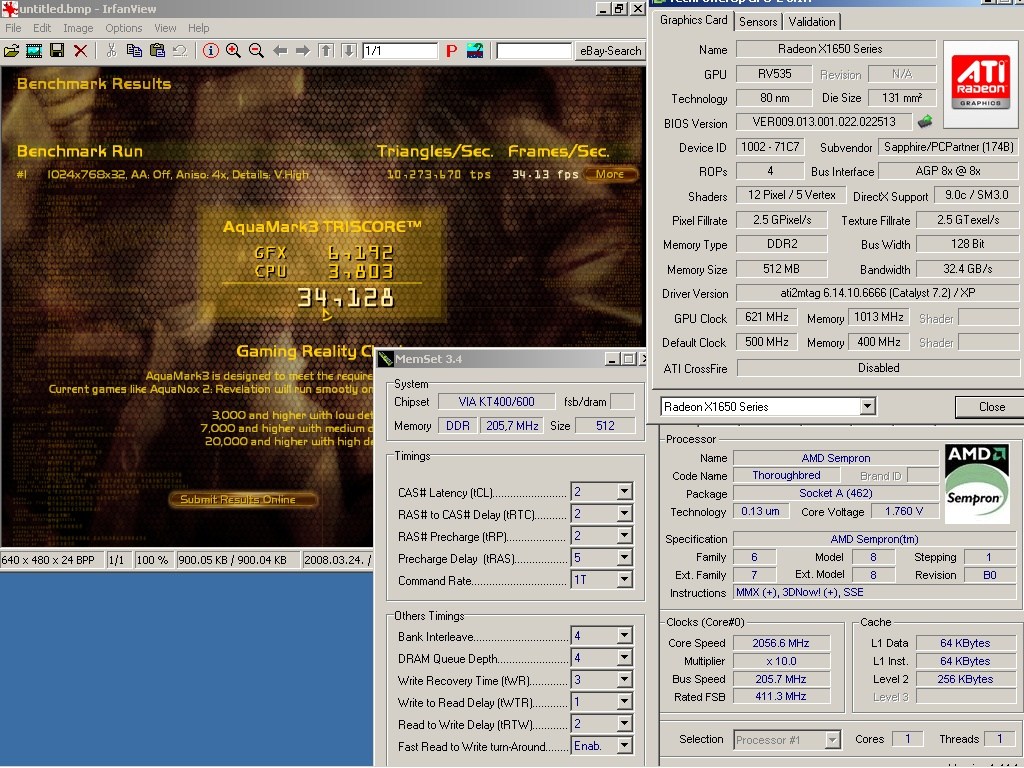Click the 205,7 MHz memory frequency value
Screen dimensions: 1024x768
(x=512, y=426)
